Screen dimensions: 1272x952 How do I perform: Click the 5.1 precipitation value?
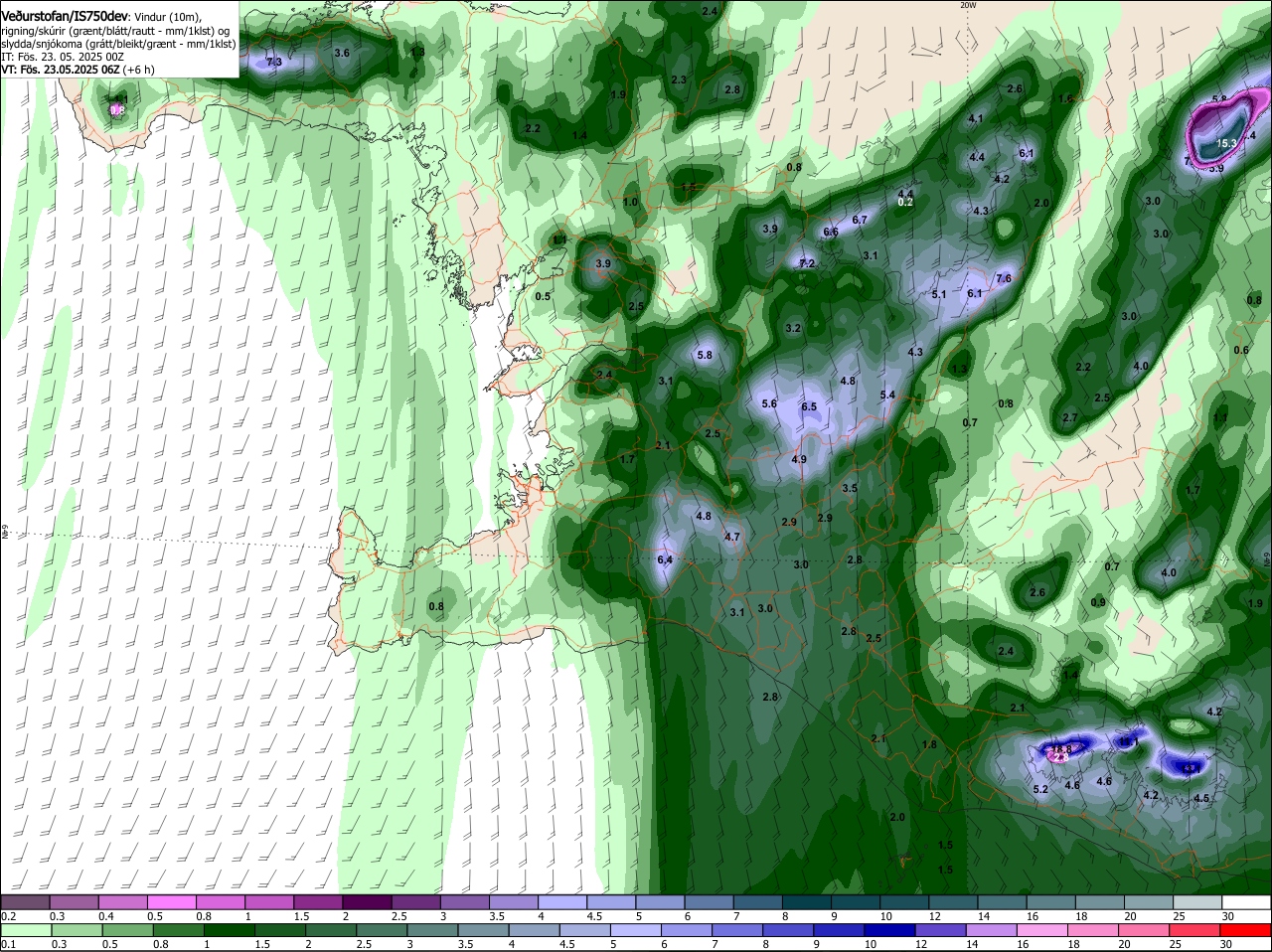(x=940, y=295)
